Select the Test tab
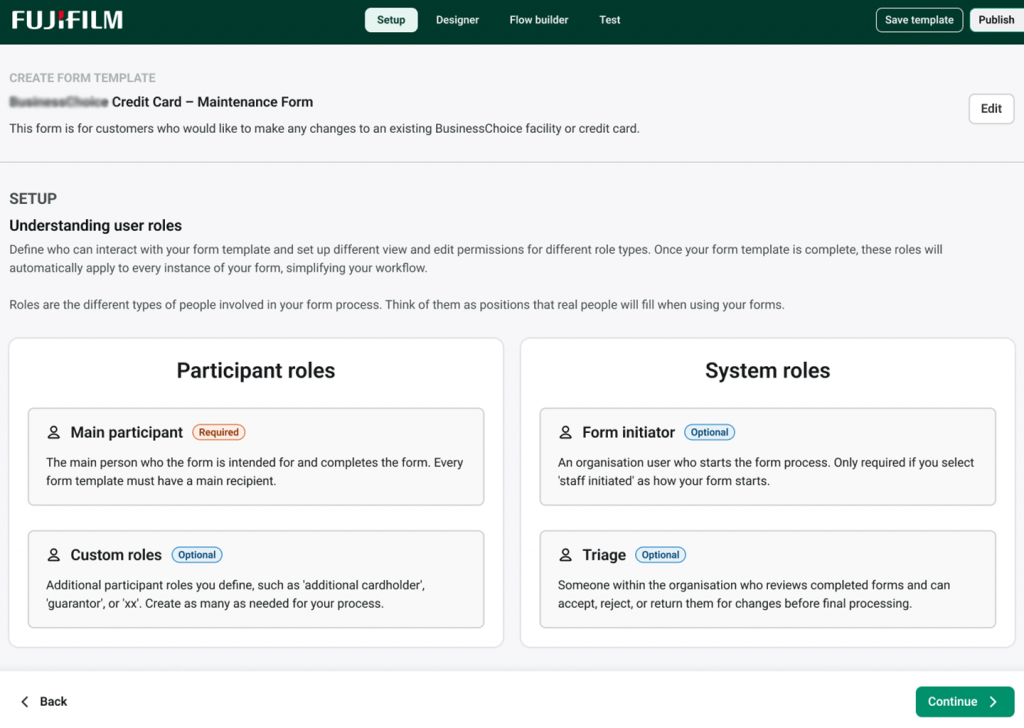The height and width of the screenshot is (728, 1024). tap(609, 19)
